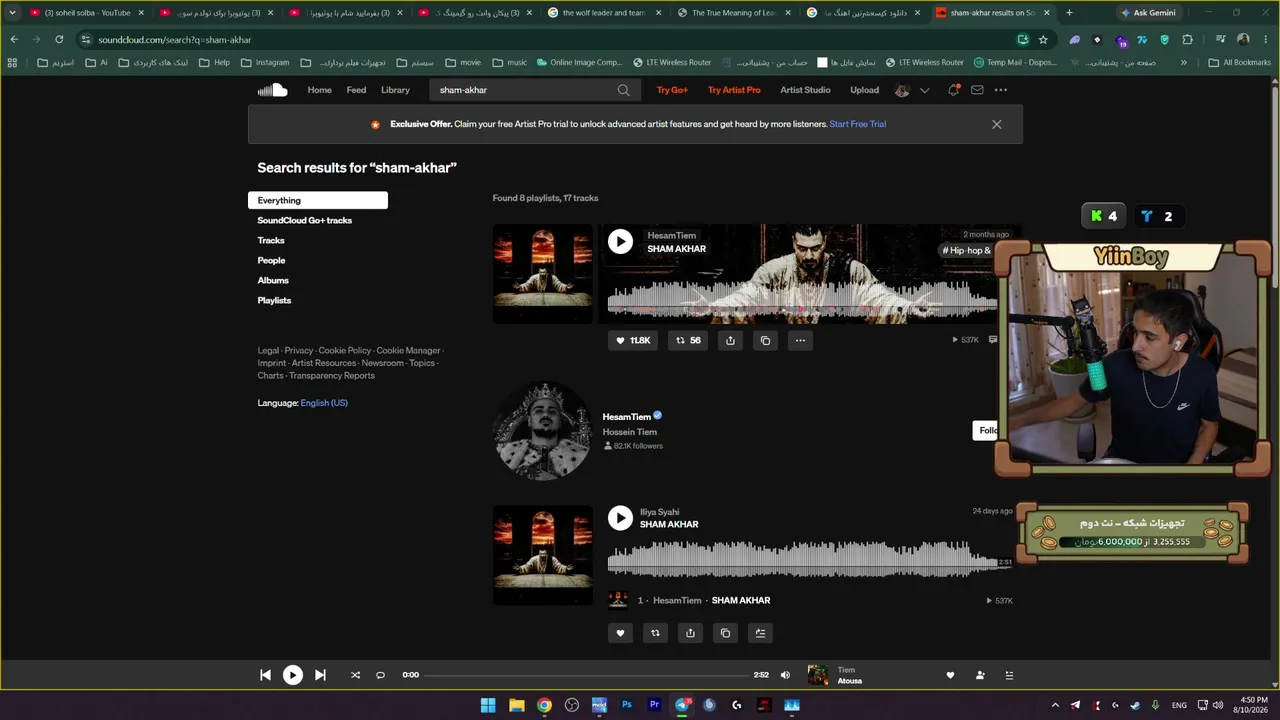Bookmark this page with the star icon
Image resolution: width=1280 pixels, height=720 pixels.
point(1043,39)
